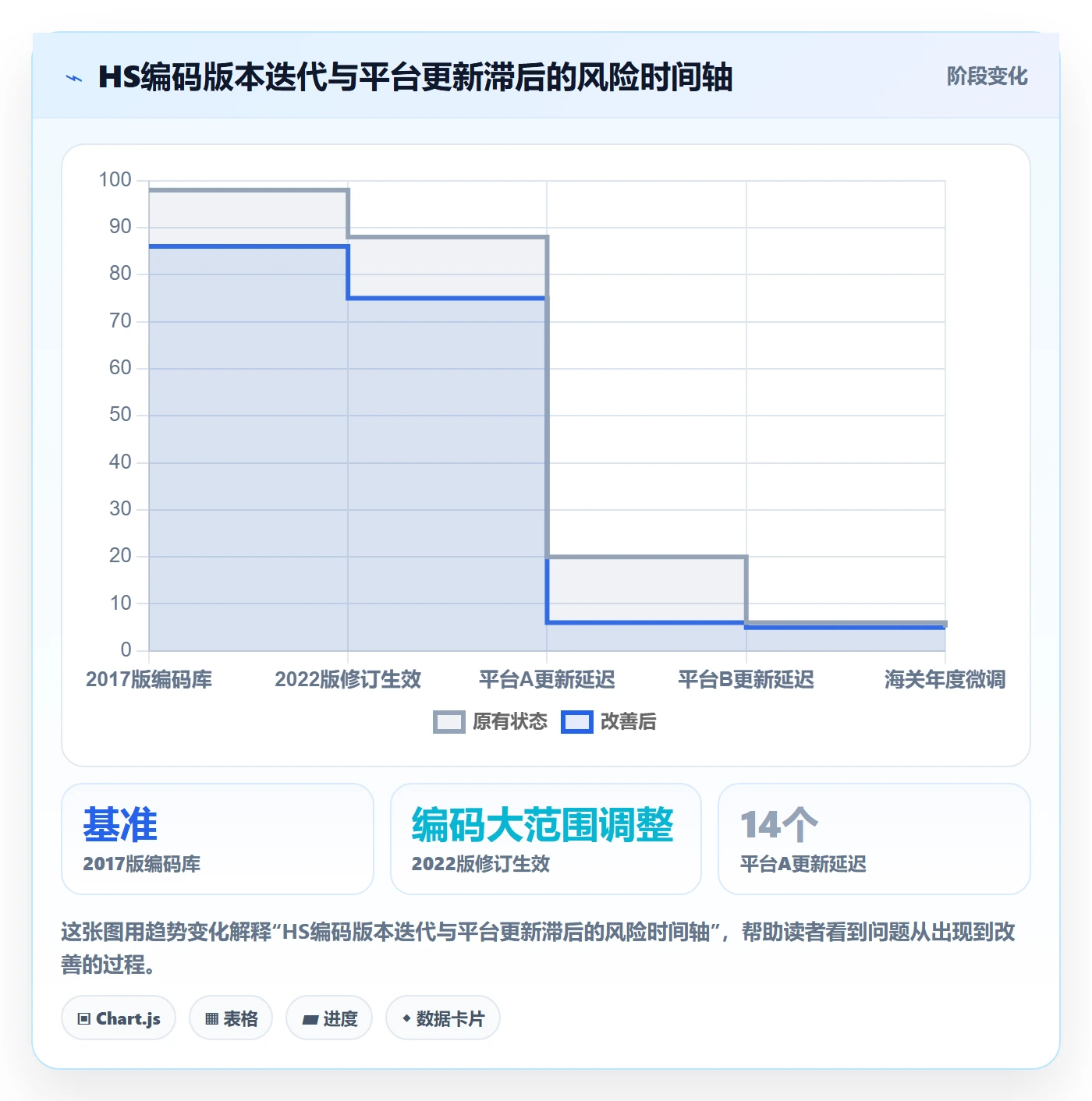Viewport: 1092px width, 1101px height.
Task: Click the 2017版编码库 x-axis label
Action: 149,679
